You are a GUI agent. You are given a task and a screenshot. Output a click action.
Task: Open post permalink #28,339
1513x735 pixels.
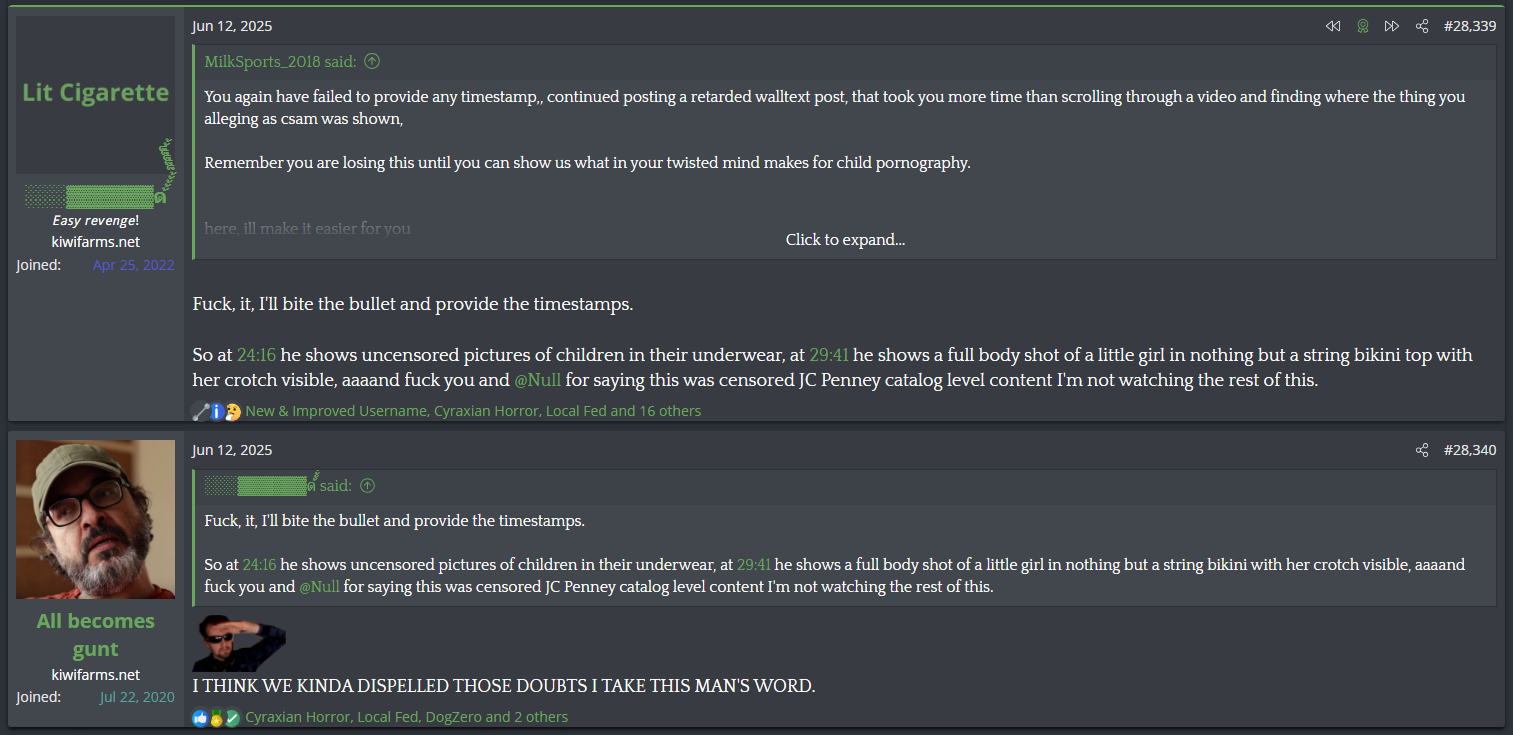(1469, 26)
